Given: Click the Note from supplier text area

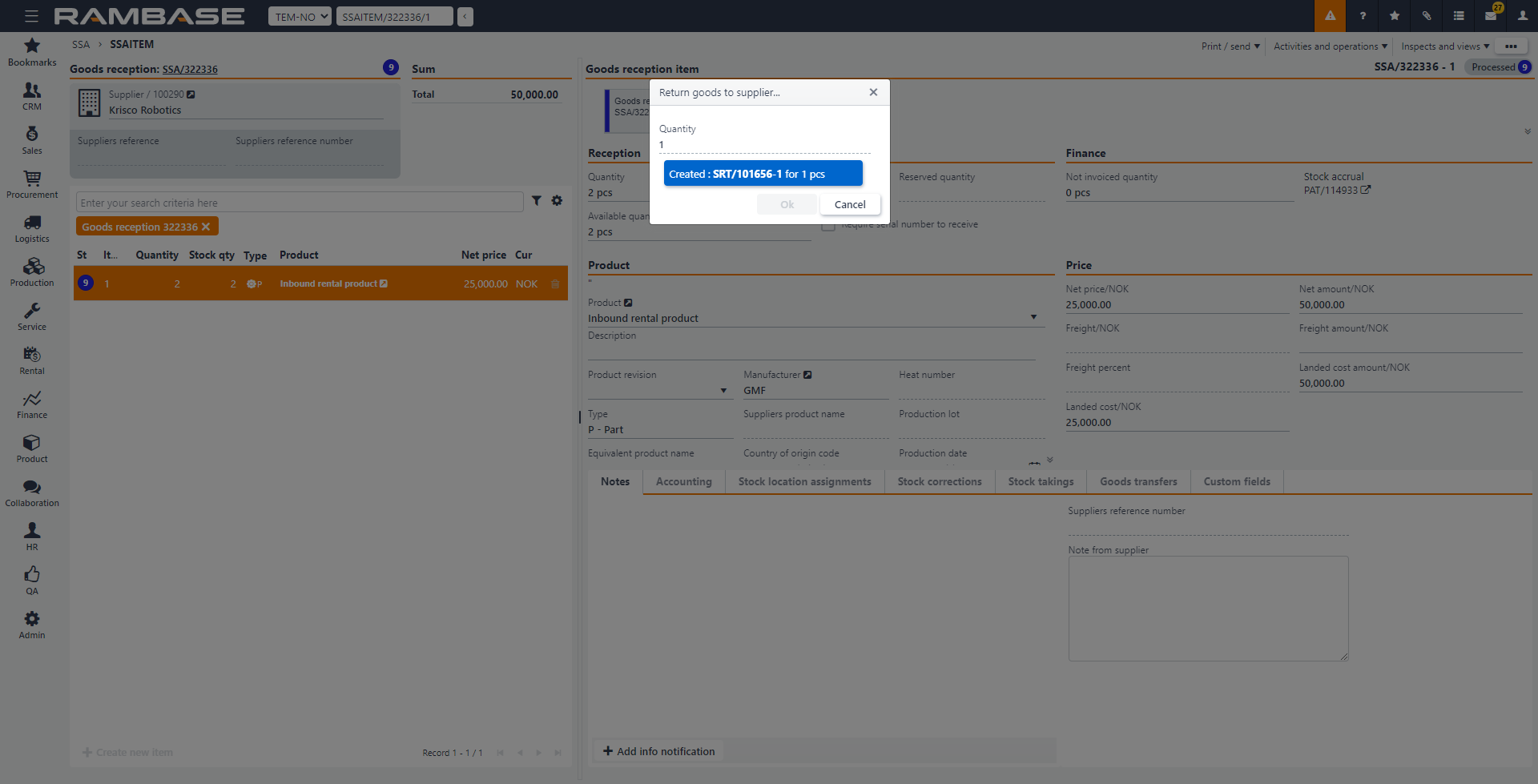Looking at the screenshot, I should click(1207, 609).
